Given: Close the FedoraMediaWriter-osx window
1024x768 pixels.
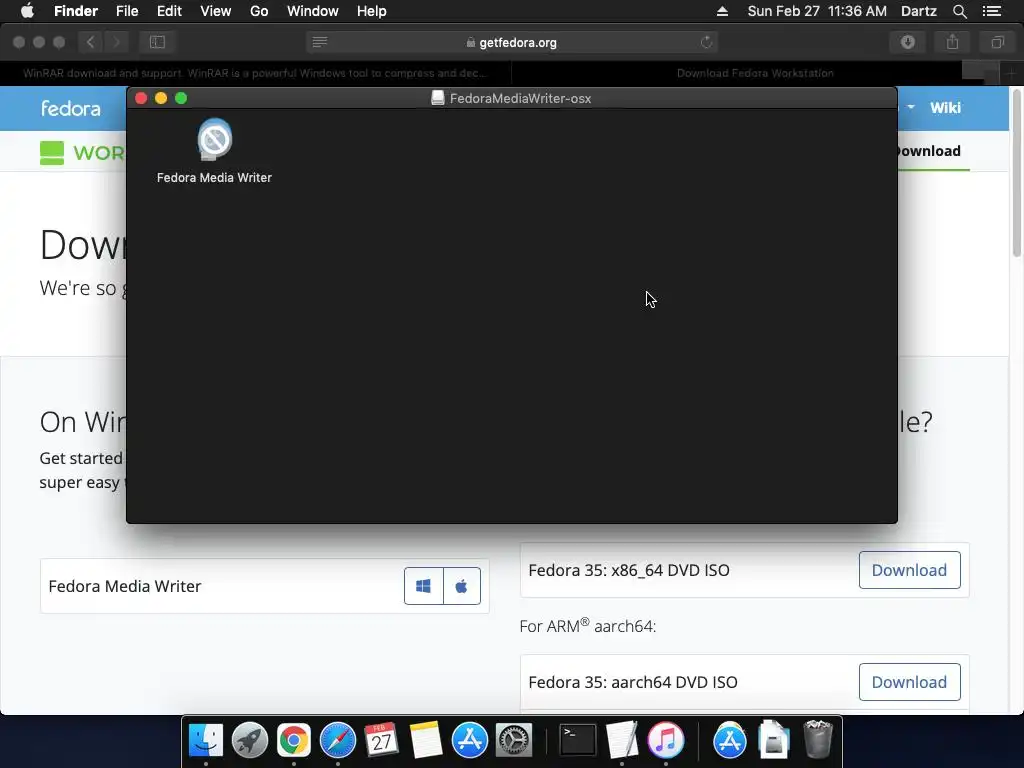Looking at the screenshot, I should (x=141, y=98).
